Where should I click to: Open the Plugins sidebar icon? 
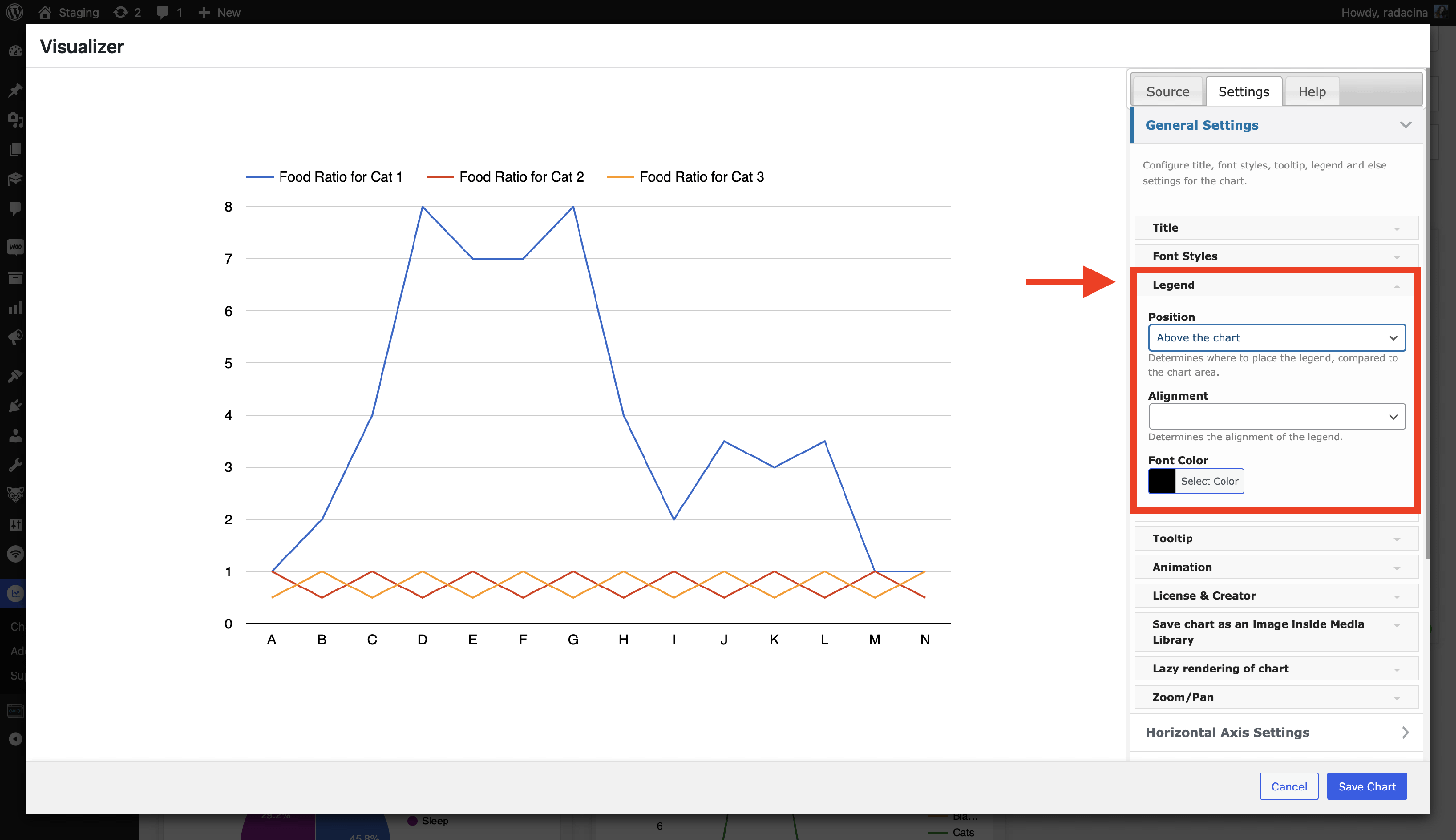tap(16, 405)
